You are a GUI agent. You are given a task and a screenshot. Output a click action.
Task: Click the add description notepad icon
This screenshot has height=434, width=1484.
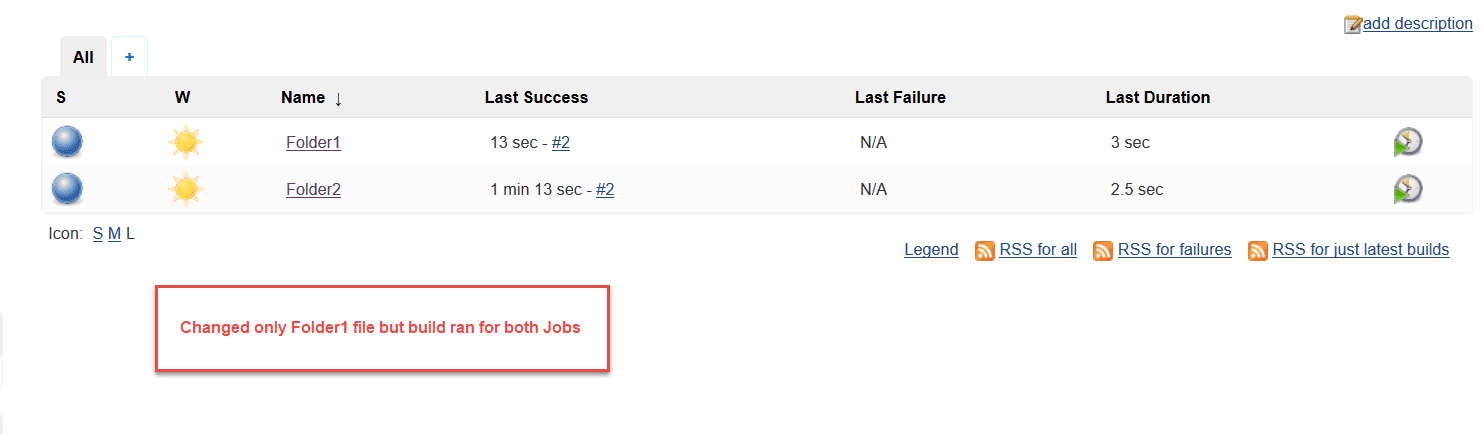[1353, 24]
